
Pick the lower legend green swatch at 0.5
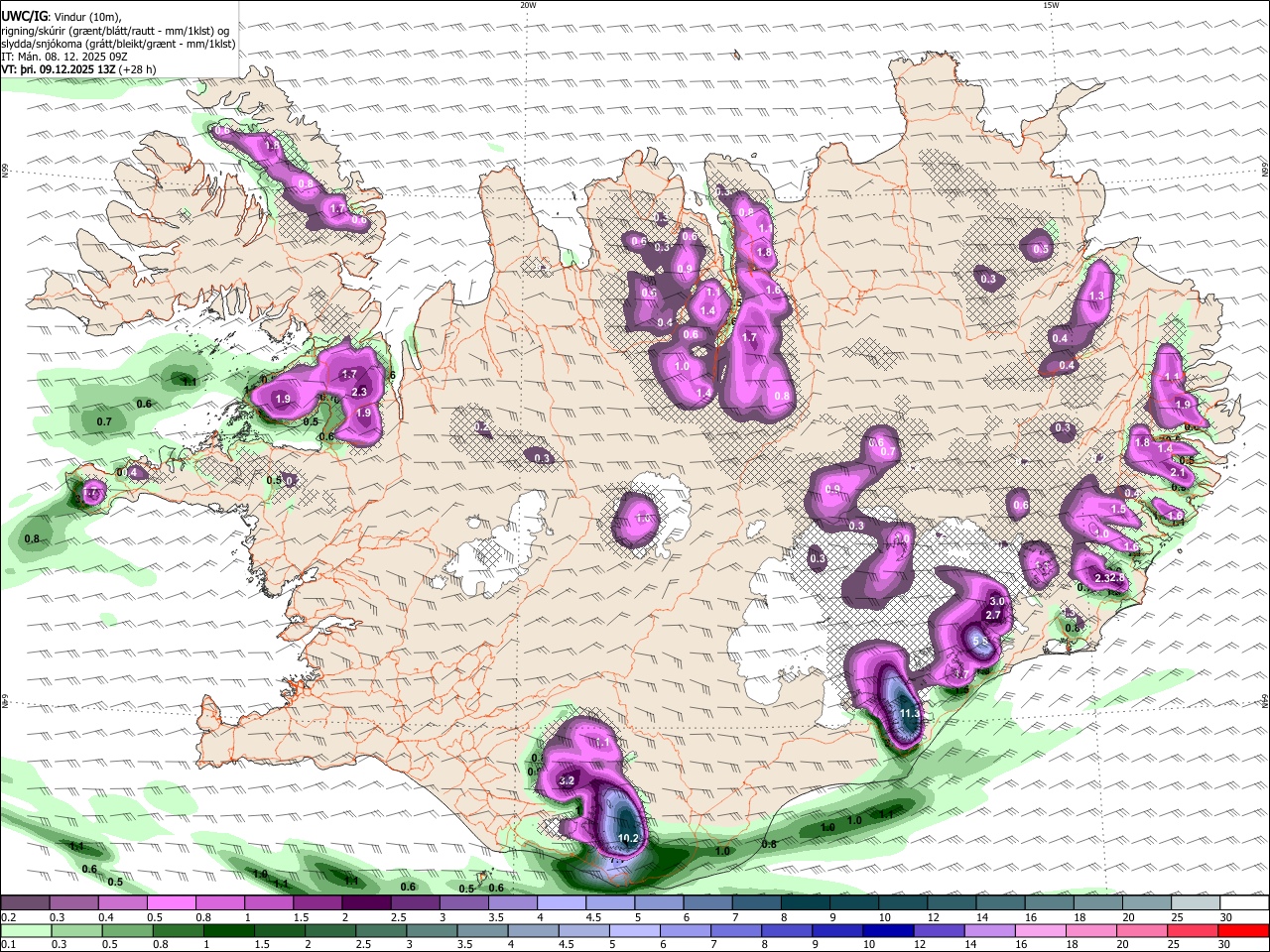127,930
